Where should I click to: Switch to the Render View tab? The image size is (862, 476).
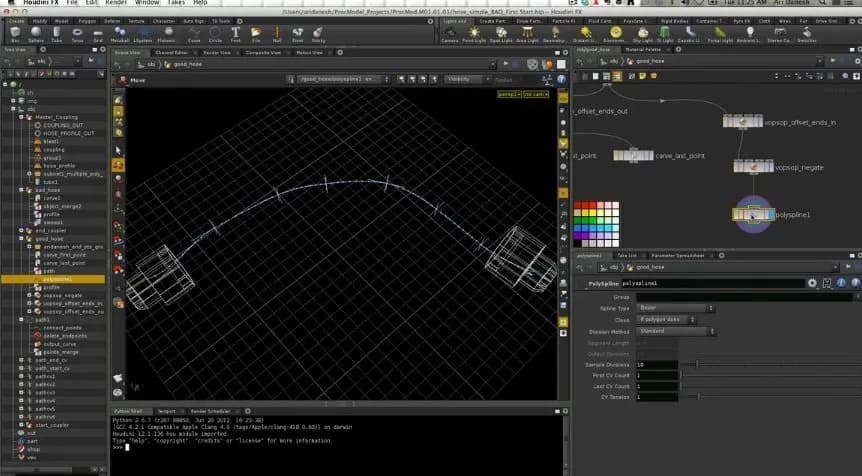click(x=217, y=53)
